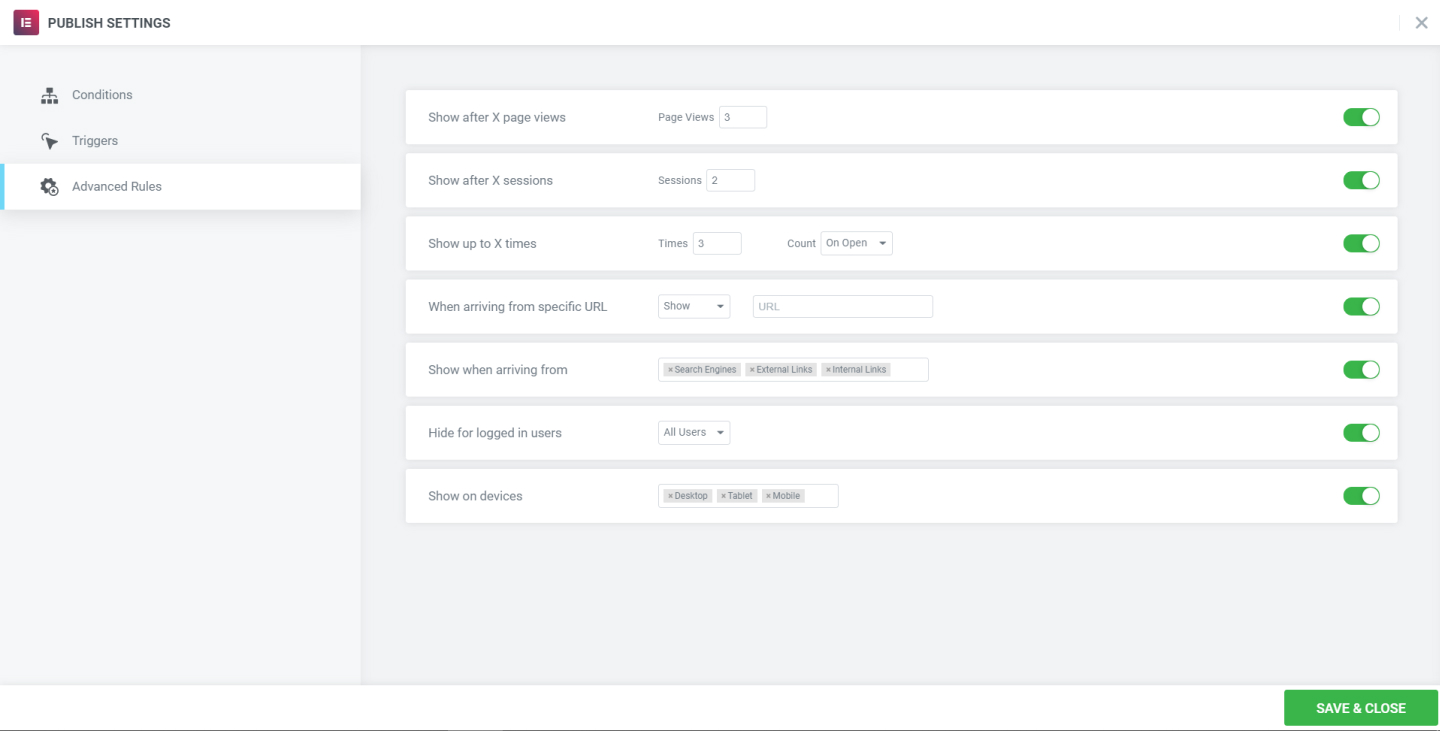
Task: Remove the Mobile device tag
Action: (x=768, y=496)
